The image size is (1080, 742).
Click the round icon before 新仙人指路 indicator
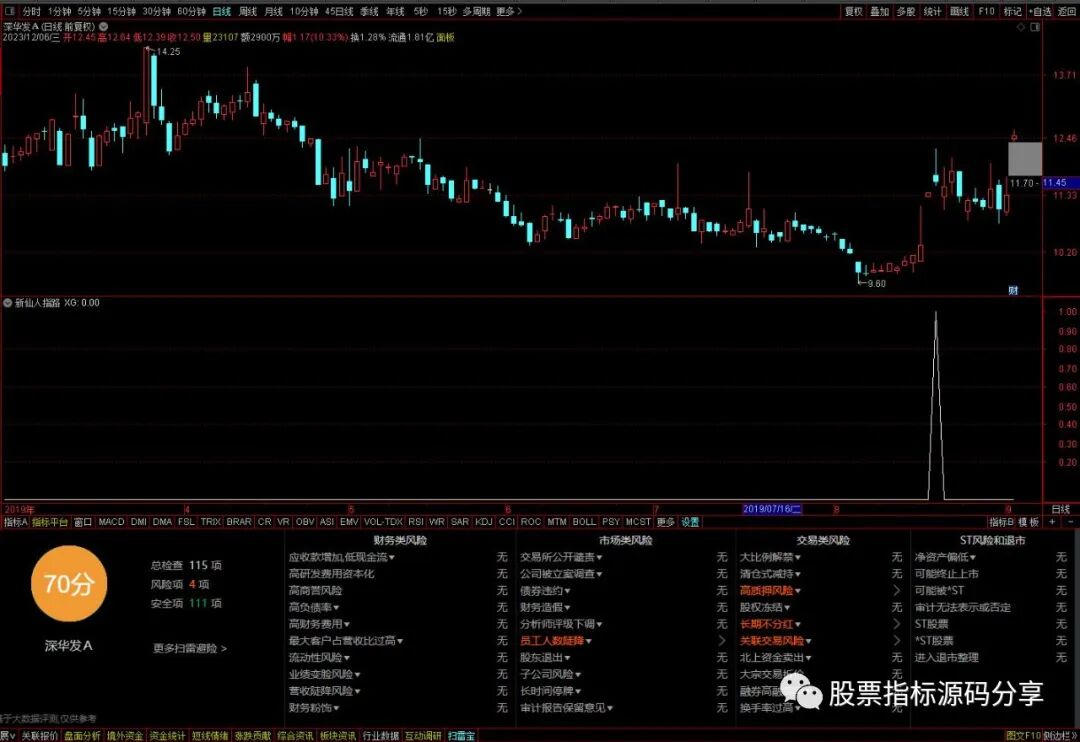pyautogui.click(x=8, y=302)
